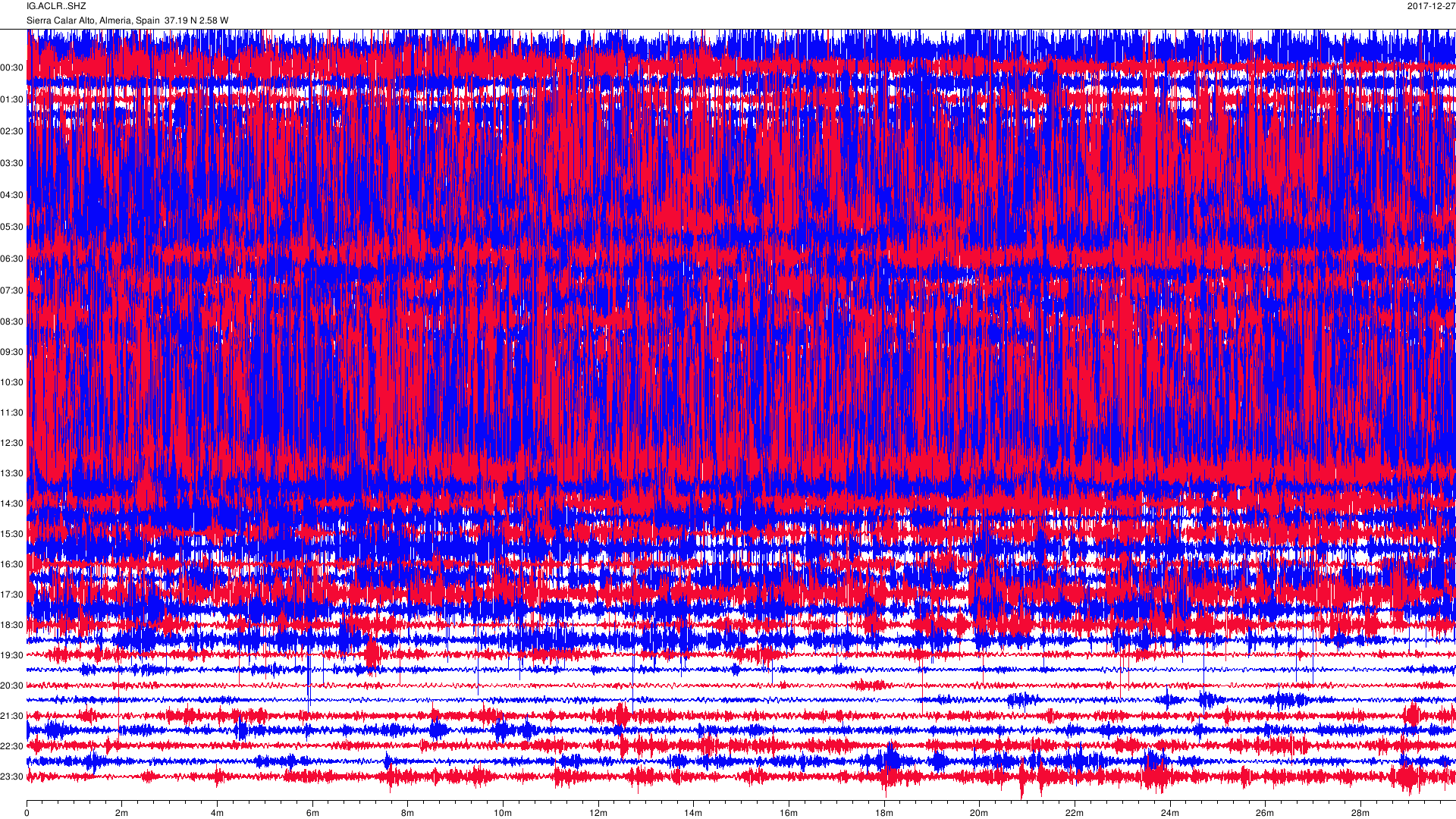This screenshot has width=1456, height=819.
Task: Select the 06:30 time row label
Action: 12,259
